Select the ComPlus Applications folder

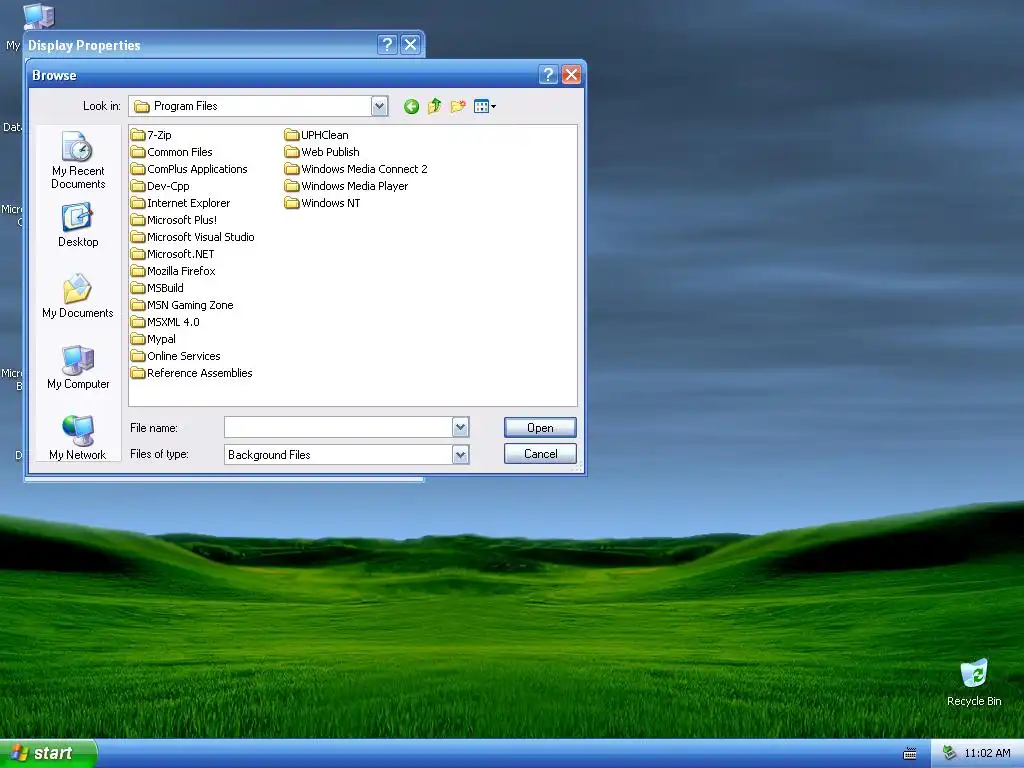pos(189,169)
